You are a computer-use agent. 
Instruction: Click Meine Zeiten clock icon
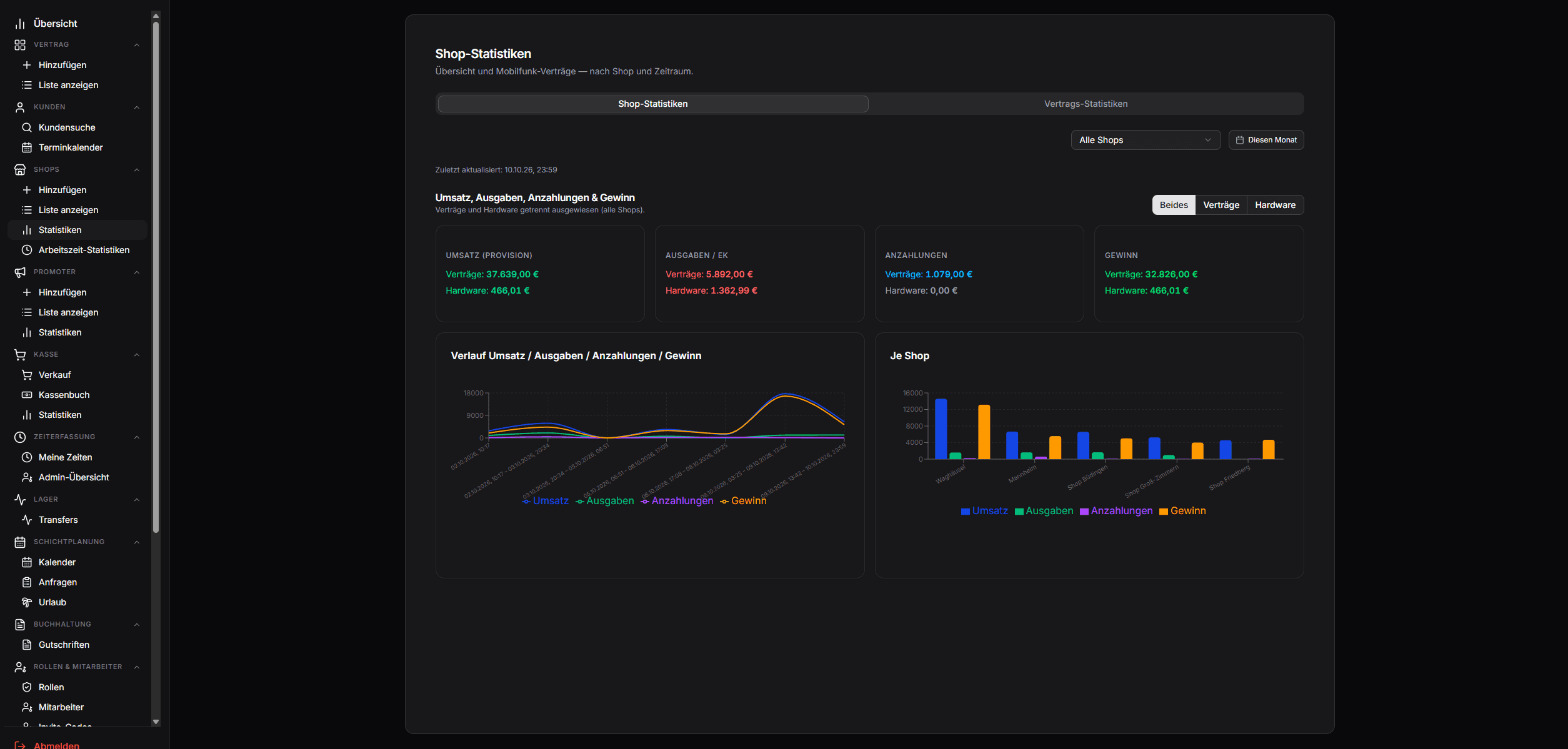pyautogui.click(x=27, y=457)
